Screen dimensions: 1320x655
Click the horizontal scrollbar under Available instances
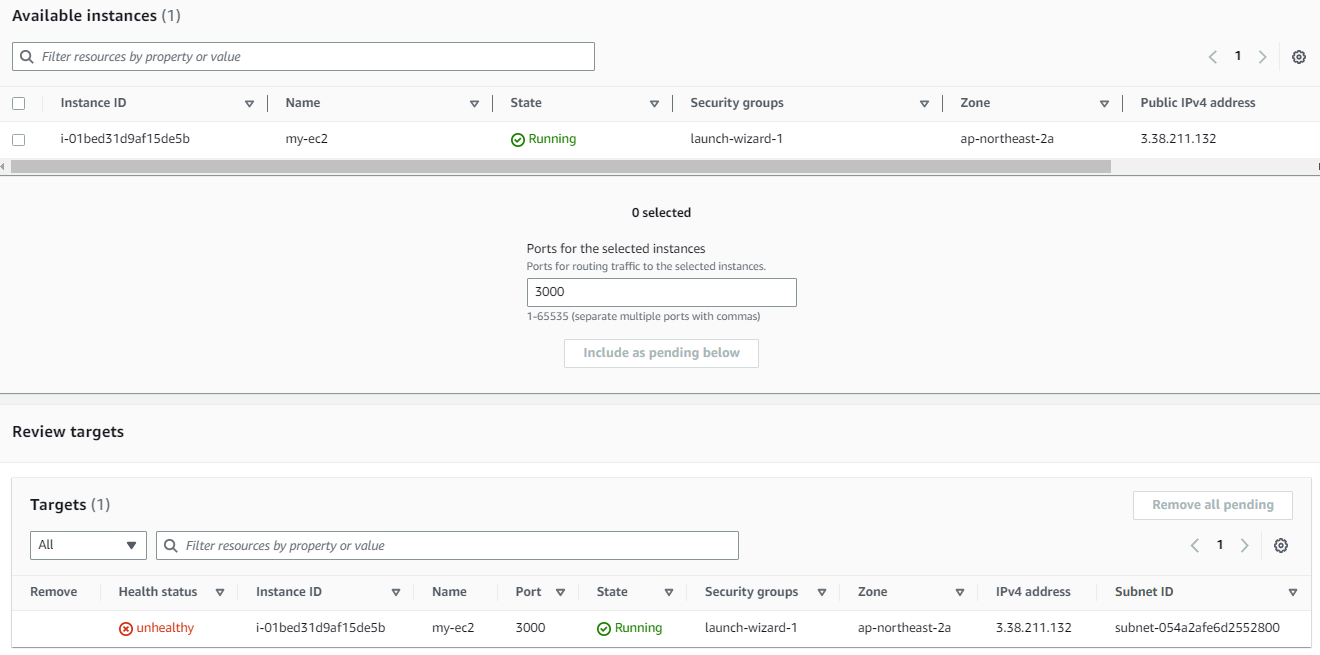tap(561, 167)
